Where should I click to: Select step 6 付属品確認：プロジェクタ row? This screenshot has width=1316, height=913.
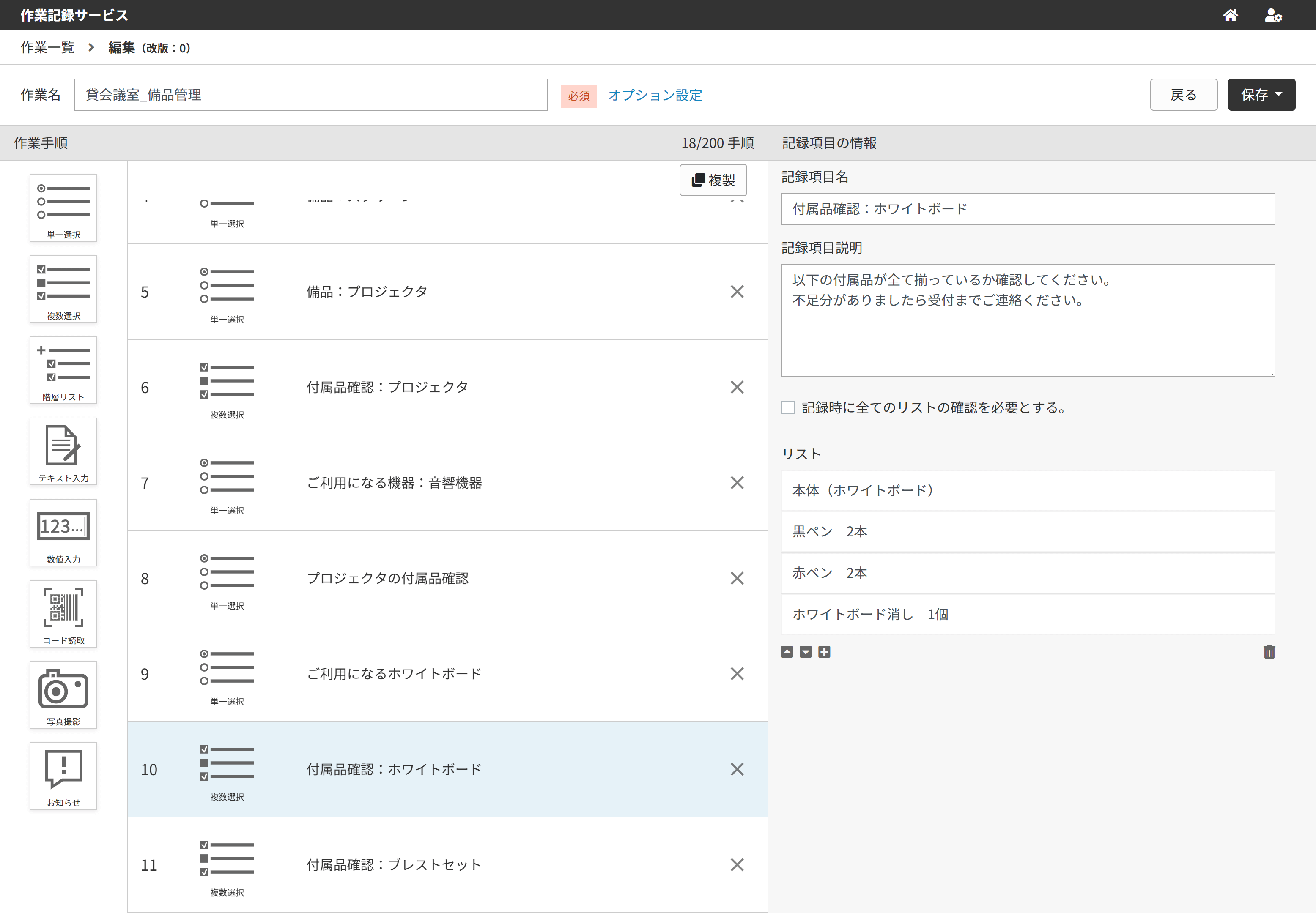coord(447,387)
